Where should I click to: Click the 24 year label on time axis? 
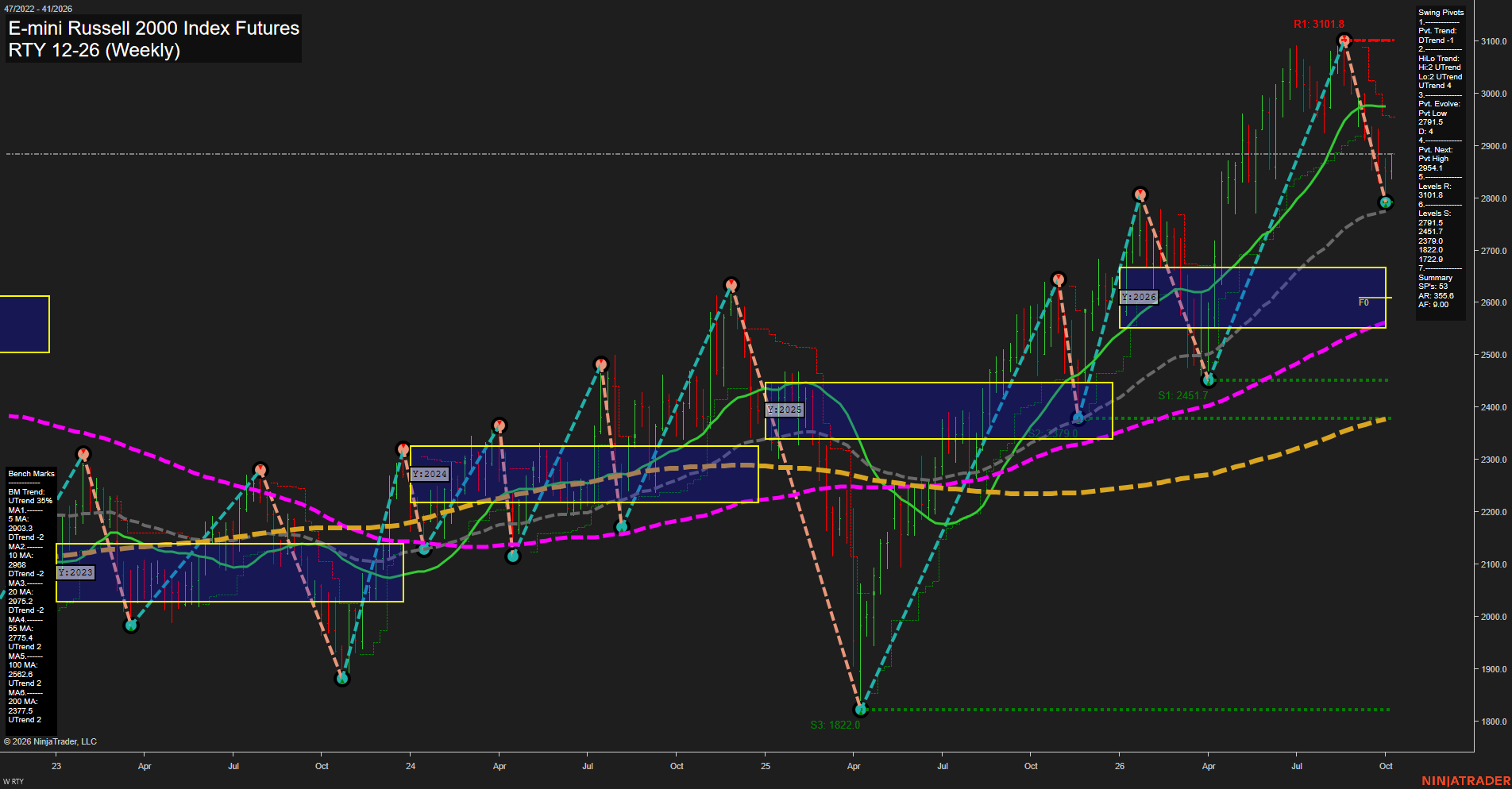pos(411,766)
